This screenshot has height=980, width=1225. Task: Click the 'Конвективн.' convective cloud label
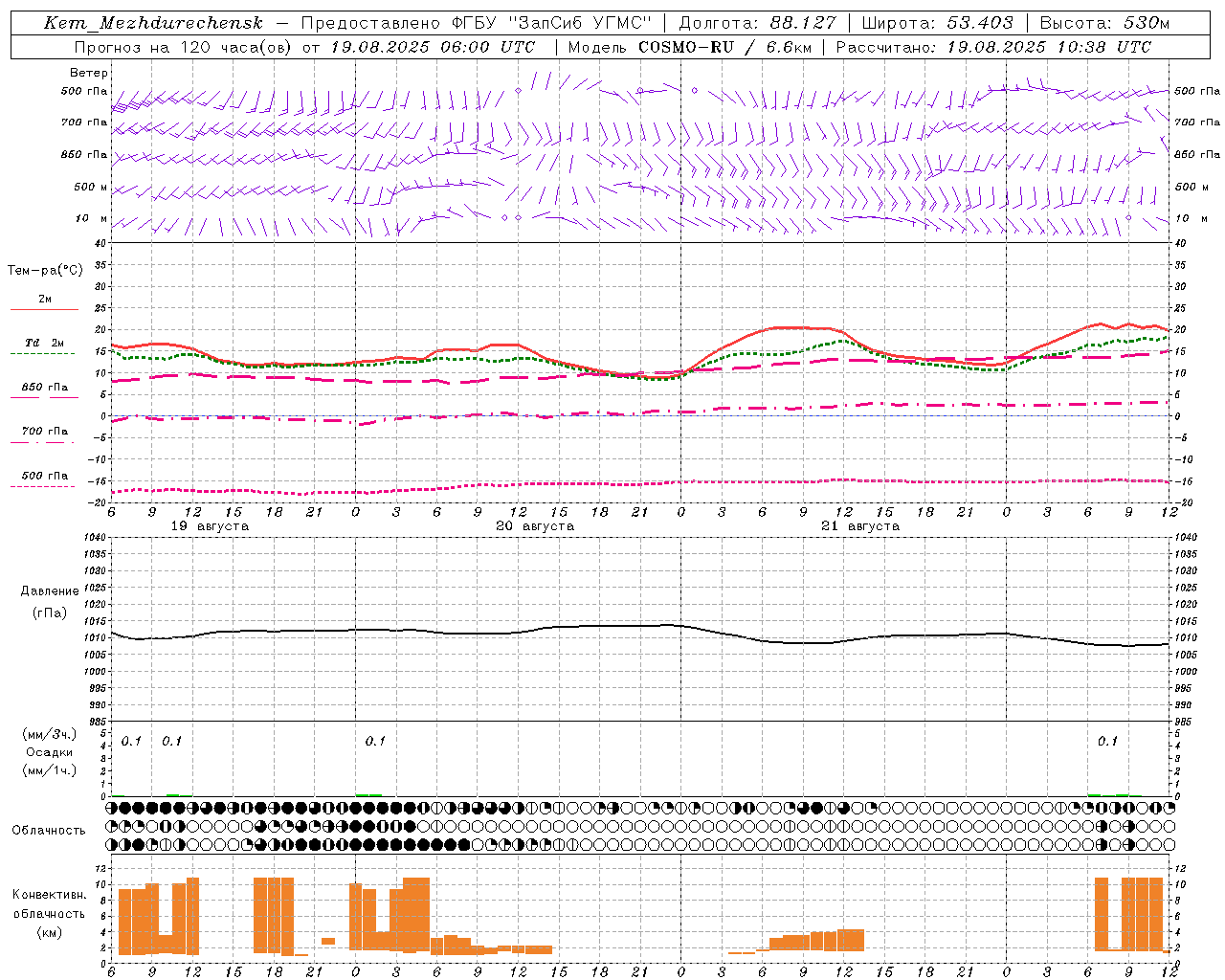49,895
